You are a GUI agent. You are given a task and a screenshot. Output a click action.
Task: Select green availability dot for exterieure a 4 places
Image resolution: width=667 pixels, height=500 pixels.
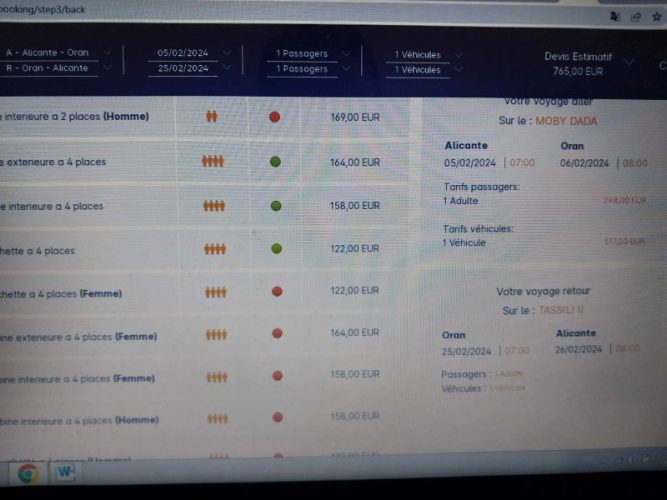(x=276, y=162)
